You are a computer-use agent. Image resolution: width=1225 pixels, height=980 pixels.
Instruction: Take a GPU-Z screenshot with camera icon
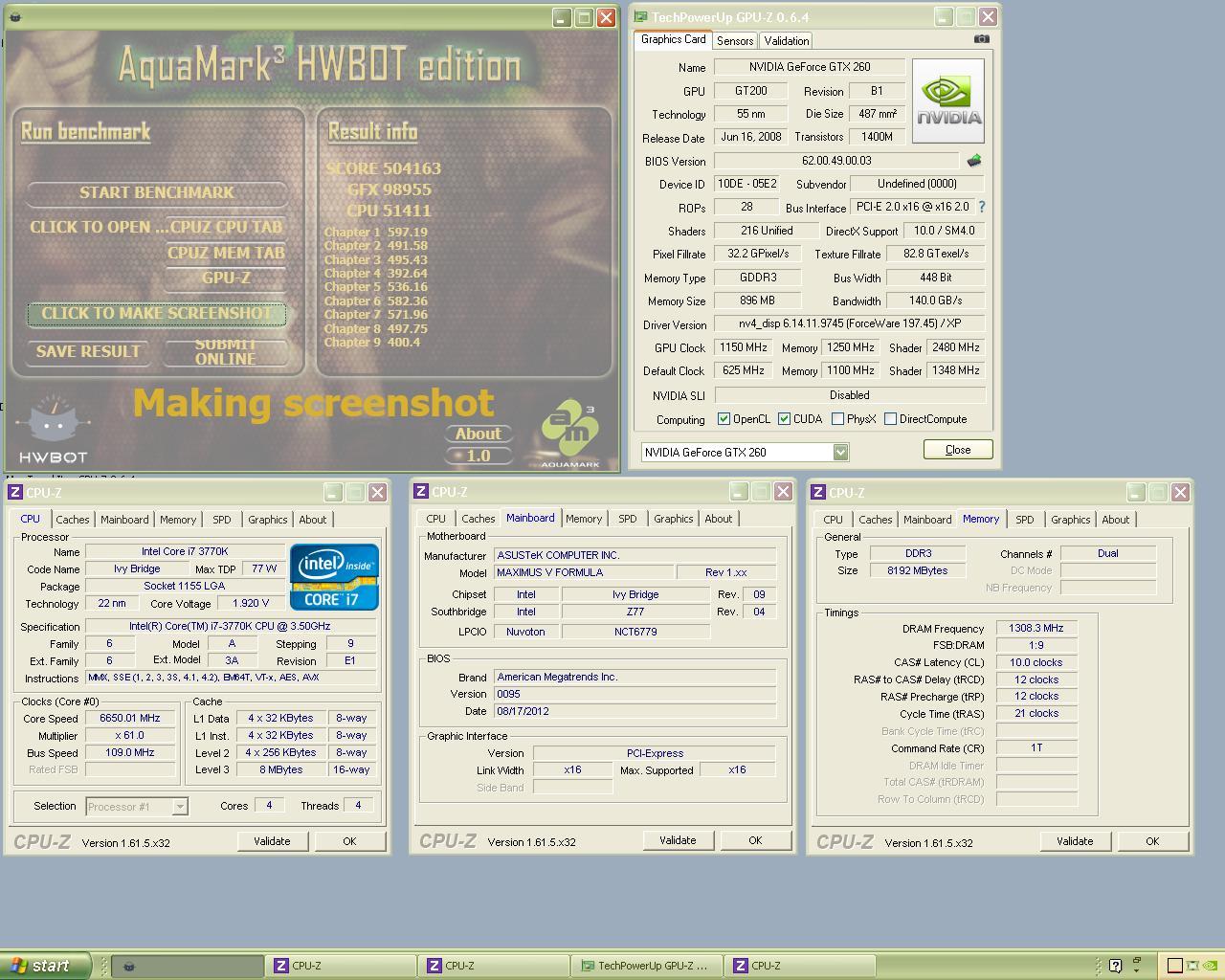tap(981, 39)
